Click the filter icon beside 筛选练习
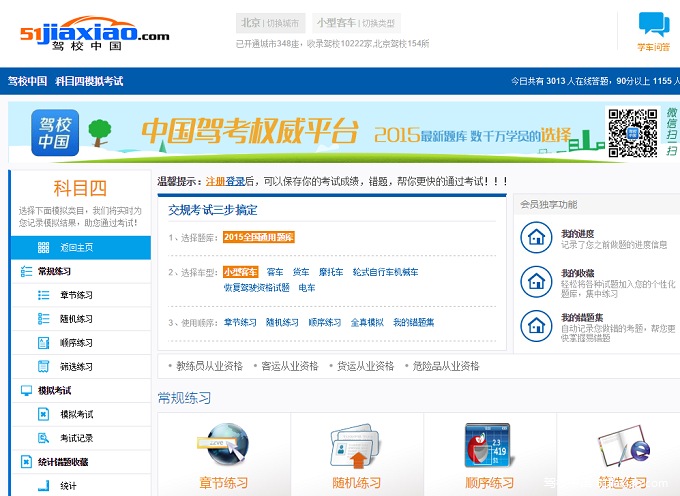This screenshot has width=680, height=496. point(43,367)
